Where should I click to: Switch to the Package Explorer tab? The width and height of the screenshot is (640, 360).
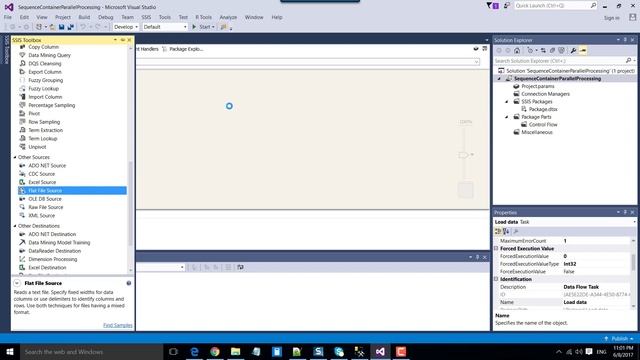coord(182,49)
